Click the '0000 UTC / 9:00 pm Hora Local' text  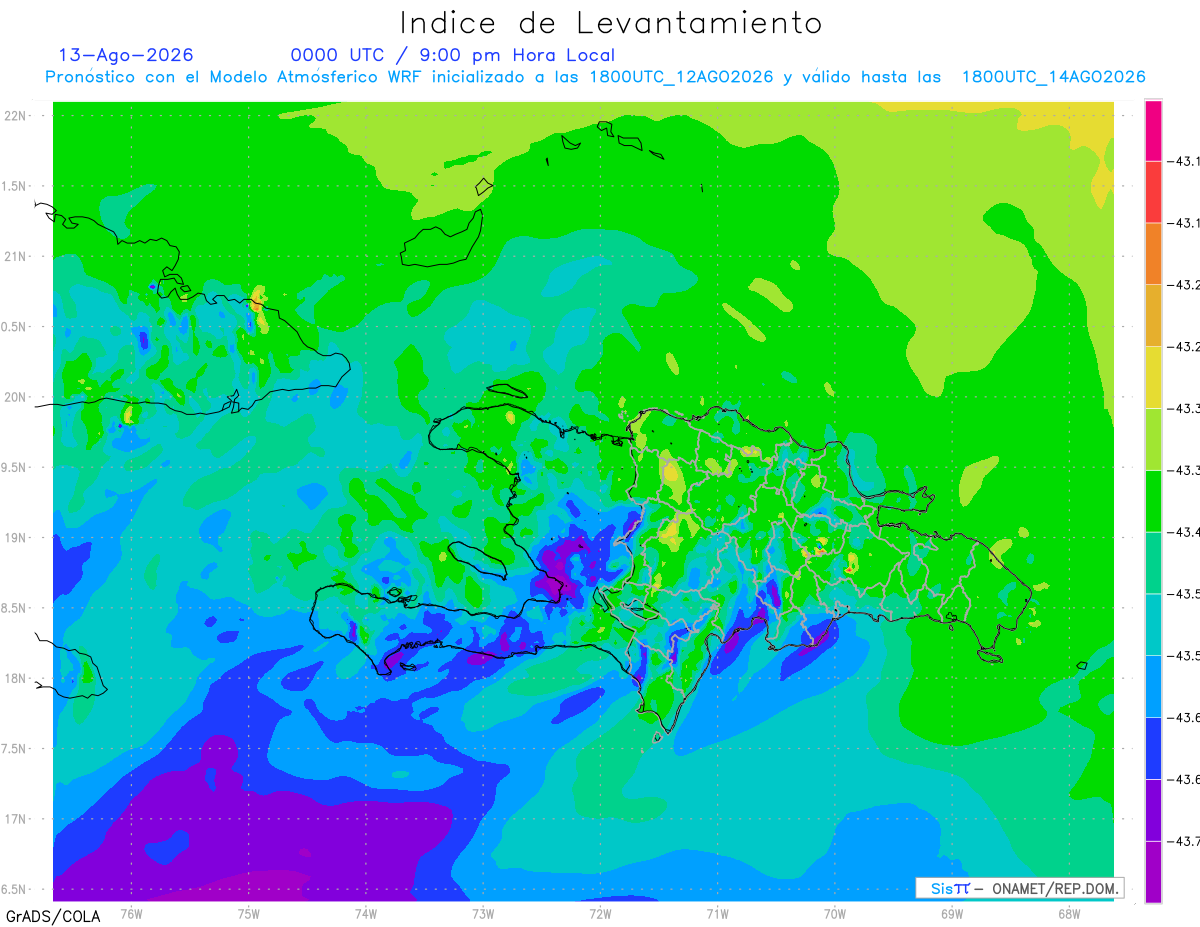click(x=453, y=55)
